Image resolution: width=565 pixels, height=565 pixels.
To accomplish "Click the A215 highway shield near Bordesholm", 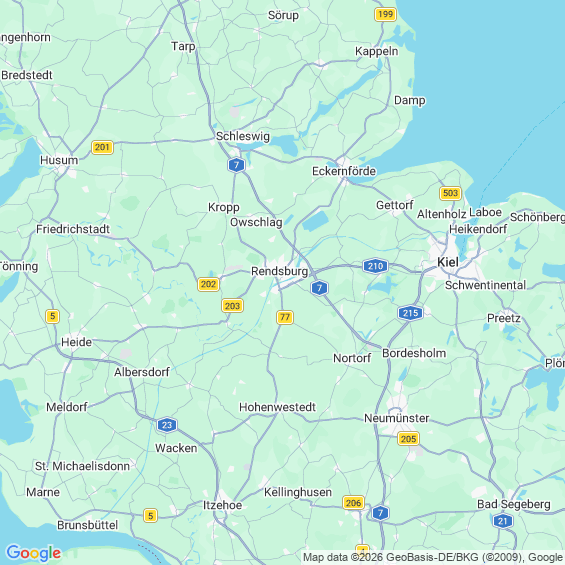I will [x=410, y=313].
